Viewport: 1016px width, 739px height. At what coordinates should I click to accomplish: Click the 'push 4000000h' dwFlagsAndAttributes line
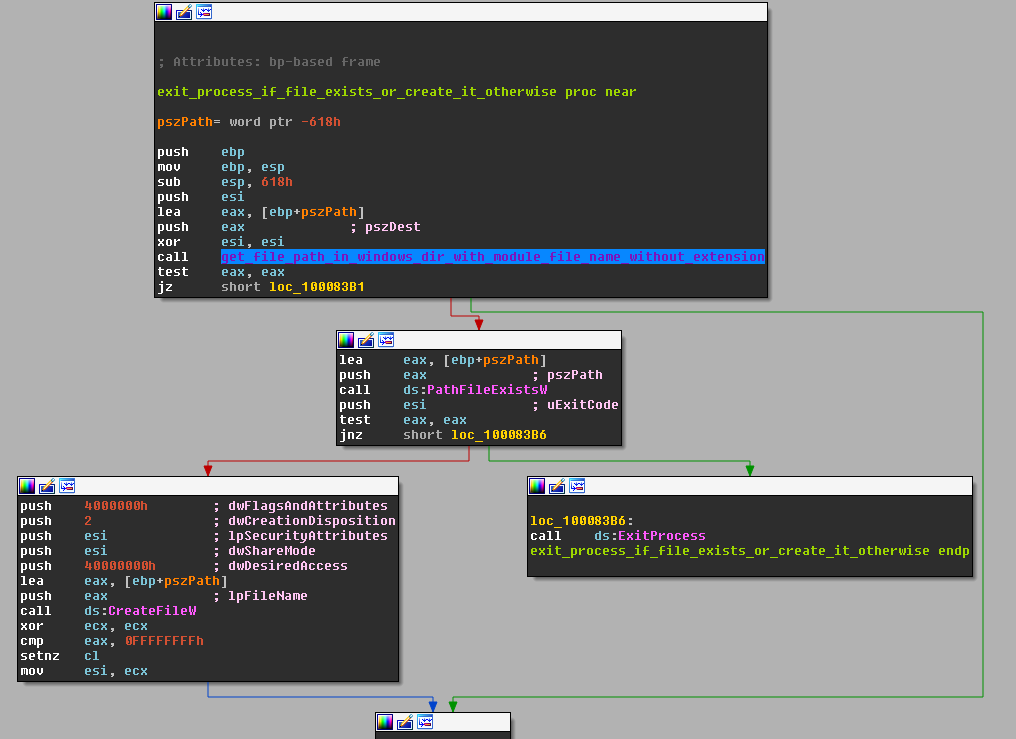point(204,506)
